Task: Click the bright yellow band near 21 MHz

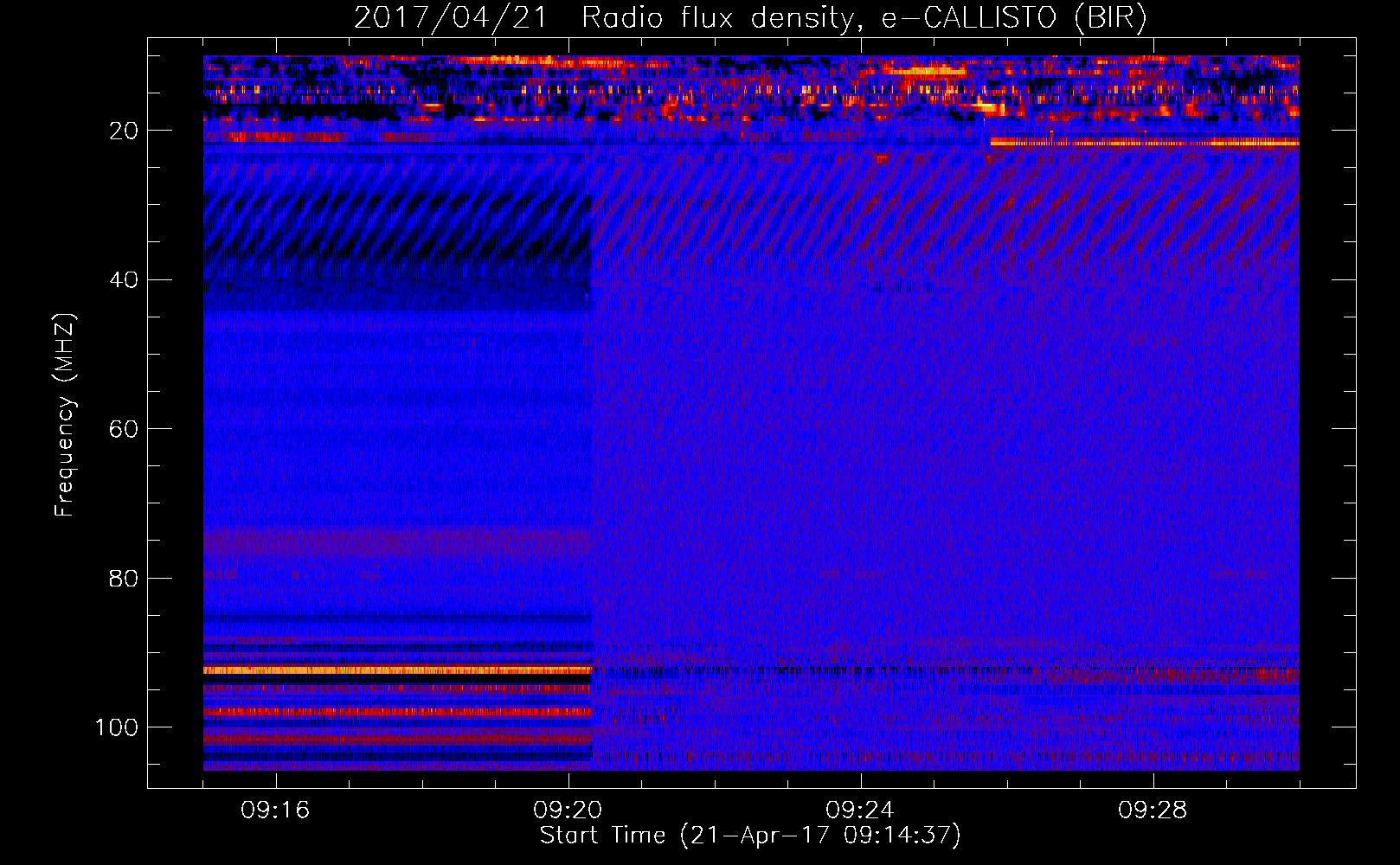Action: (1145, 144)
